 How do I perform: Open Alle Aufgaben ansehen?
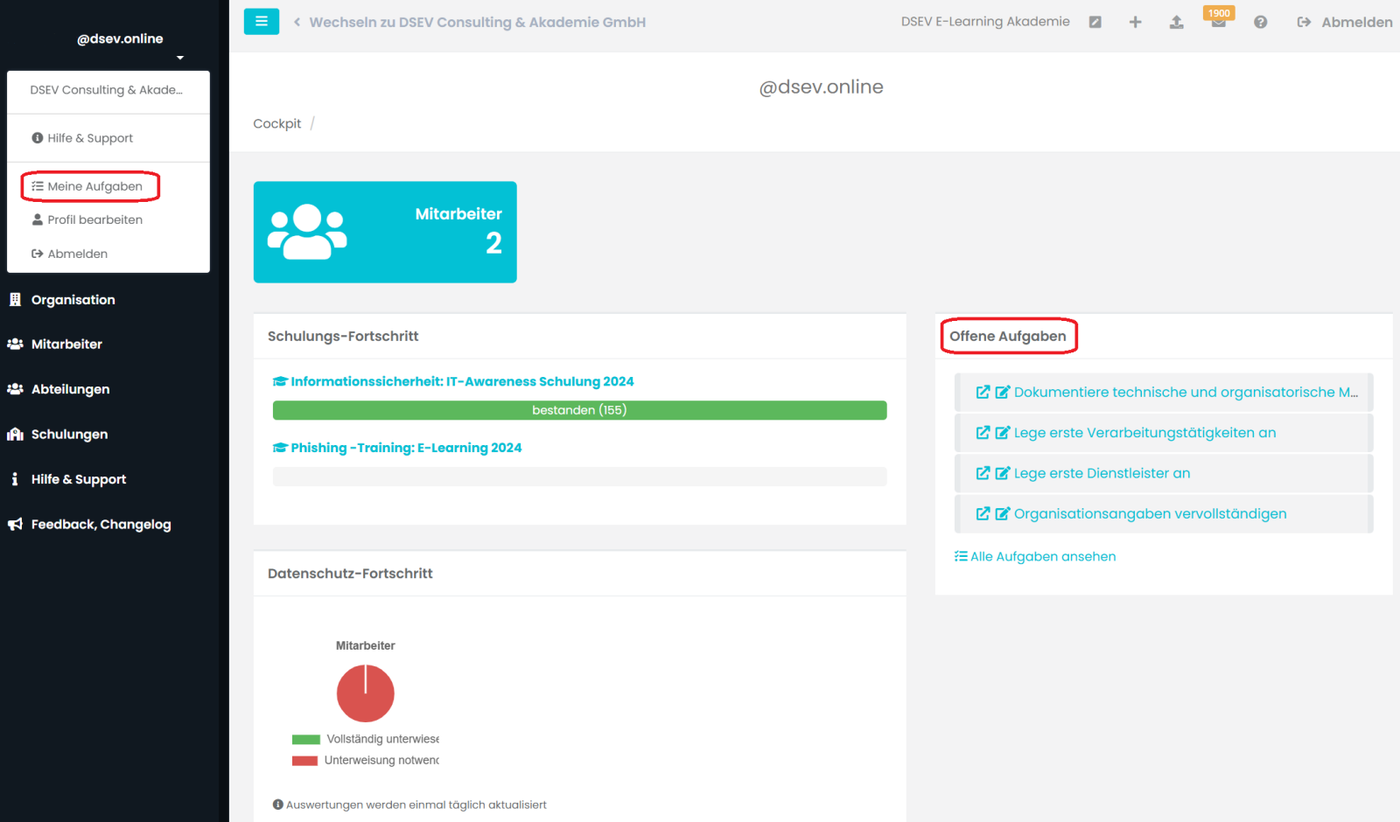(1035, 557)
